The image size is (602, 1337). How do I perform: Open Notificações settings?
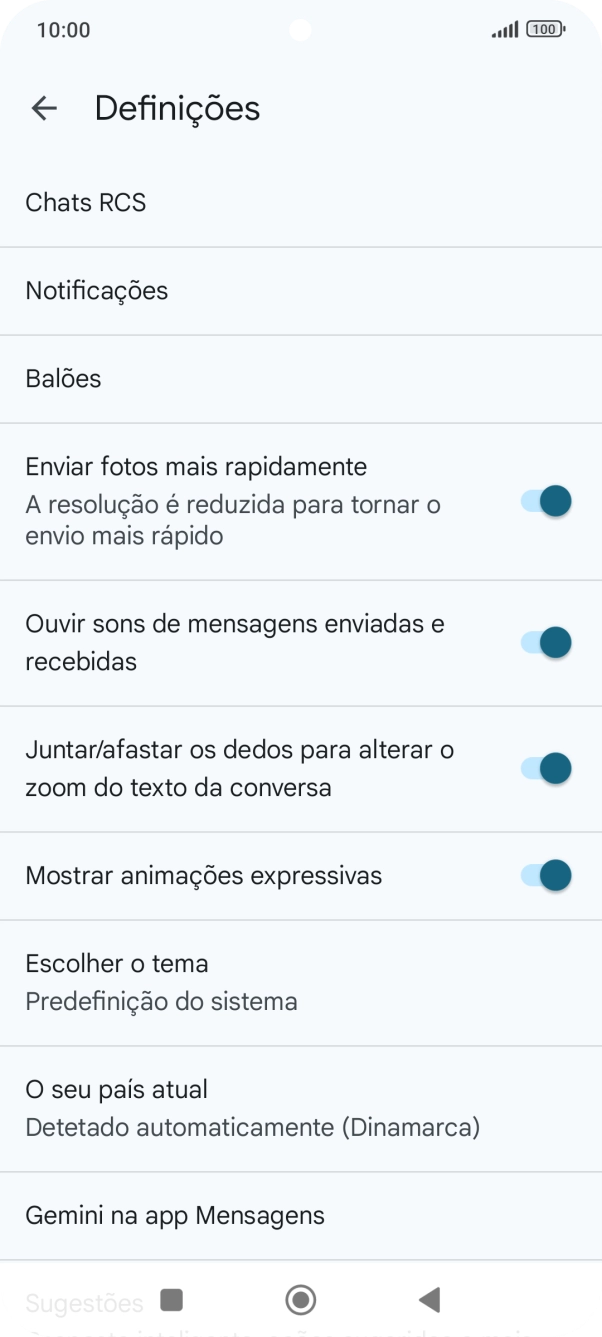click(96, 290)
